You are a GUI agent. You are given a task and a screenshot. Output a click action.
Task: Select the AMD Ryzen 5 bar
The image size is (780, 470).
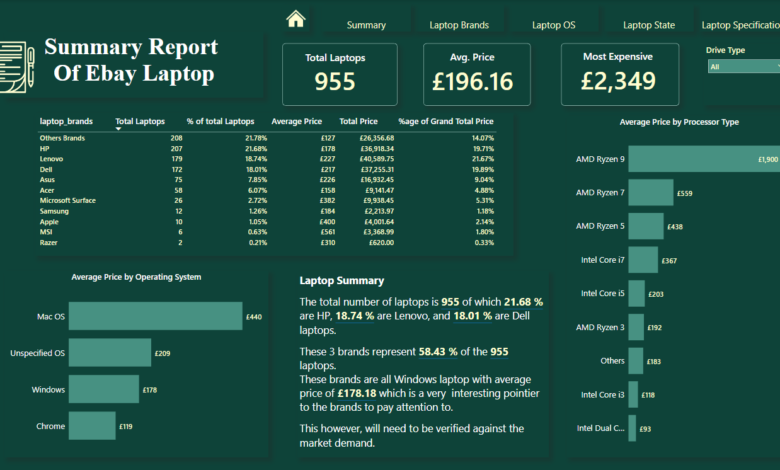[646, 226]
